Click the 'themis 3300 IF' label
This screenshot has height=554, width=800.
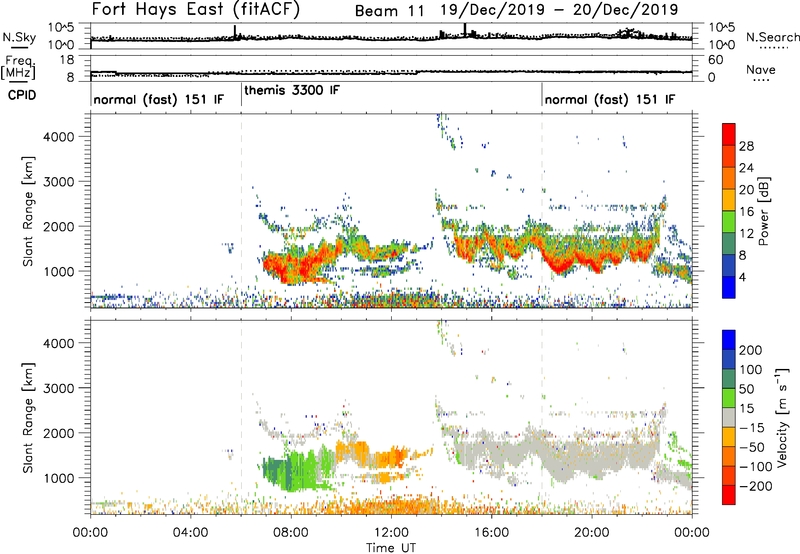[292, 90]
